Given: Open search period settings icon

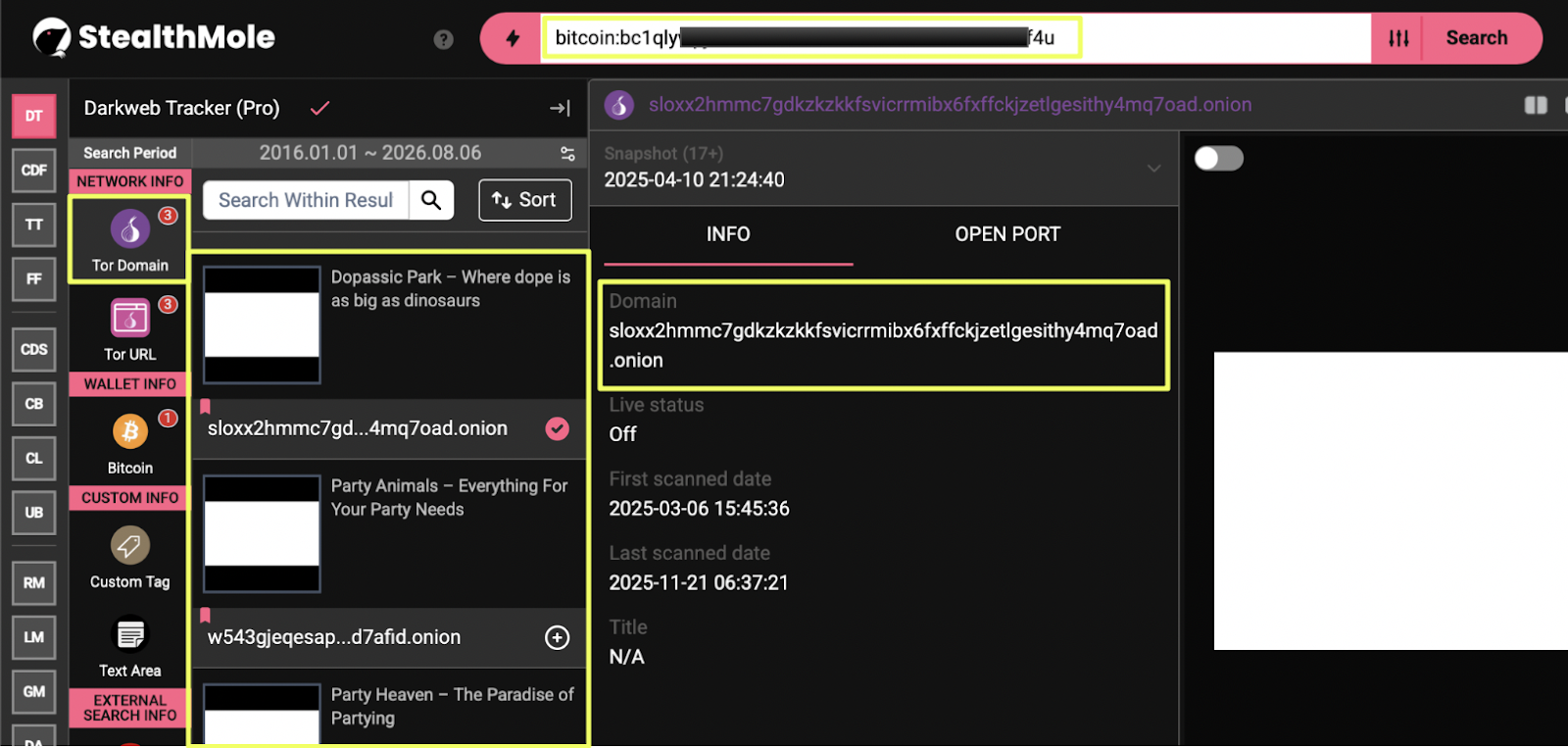Looking at the screenshot, I should click(567, 154).
